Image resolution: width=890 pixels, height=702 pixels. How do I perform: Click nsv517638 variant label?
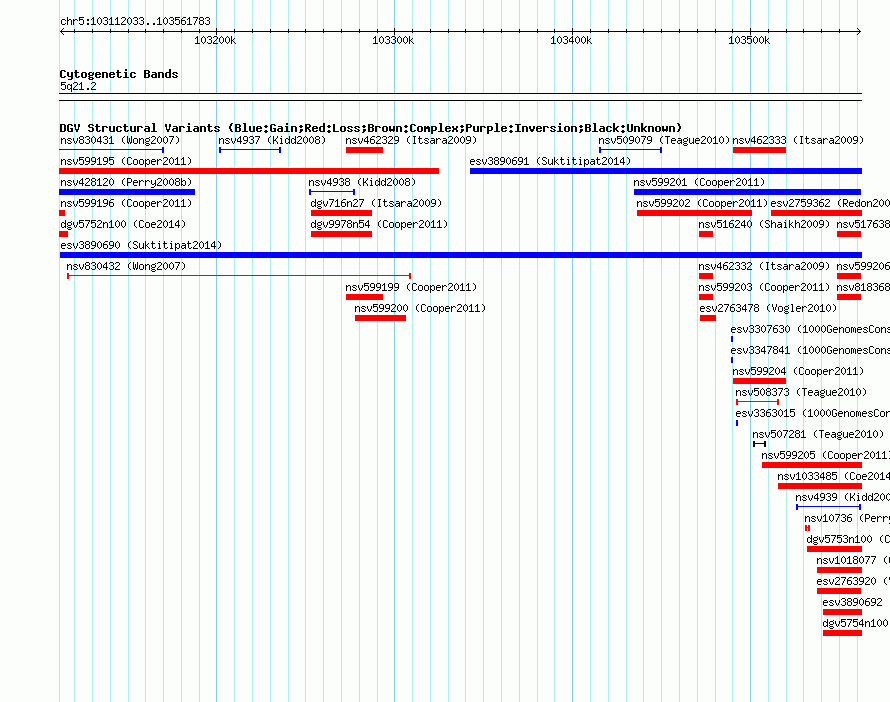click(863, 224)
